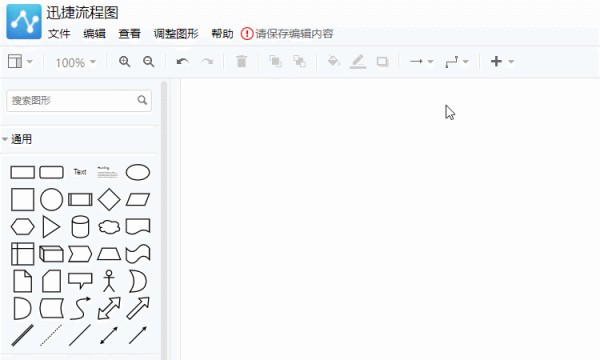Click the redo arrow icon
Screen dimensions: 600x360
point(207,61)
